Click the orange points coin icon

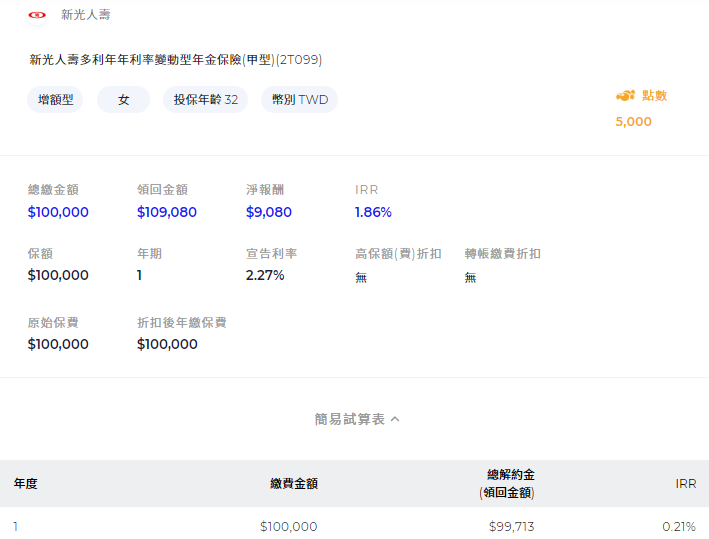click(x=625, y=95)
